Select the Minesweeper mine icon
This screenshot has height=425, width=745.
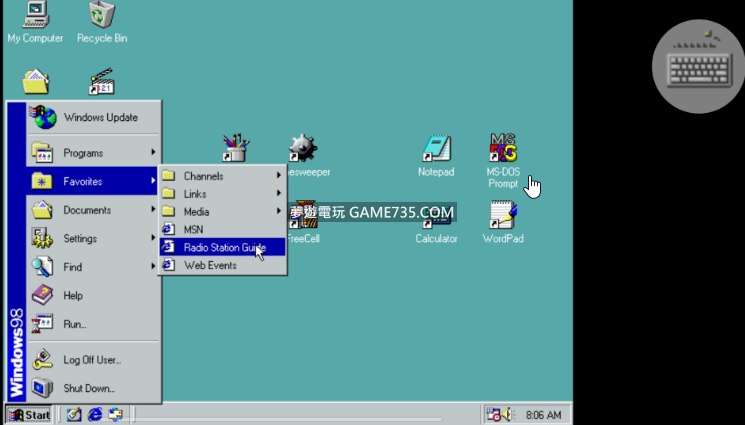[303, 148]
